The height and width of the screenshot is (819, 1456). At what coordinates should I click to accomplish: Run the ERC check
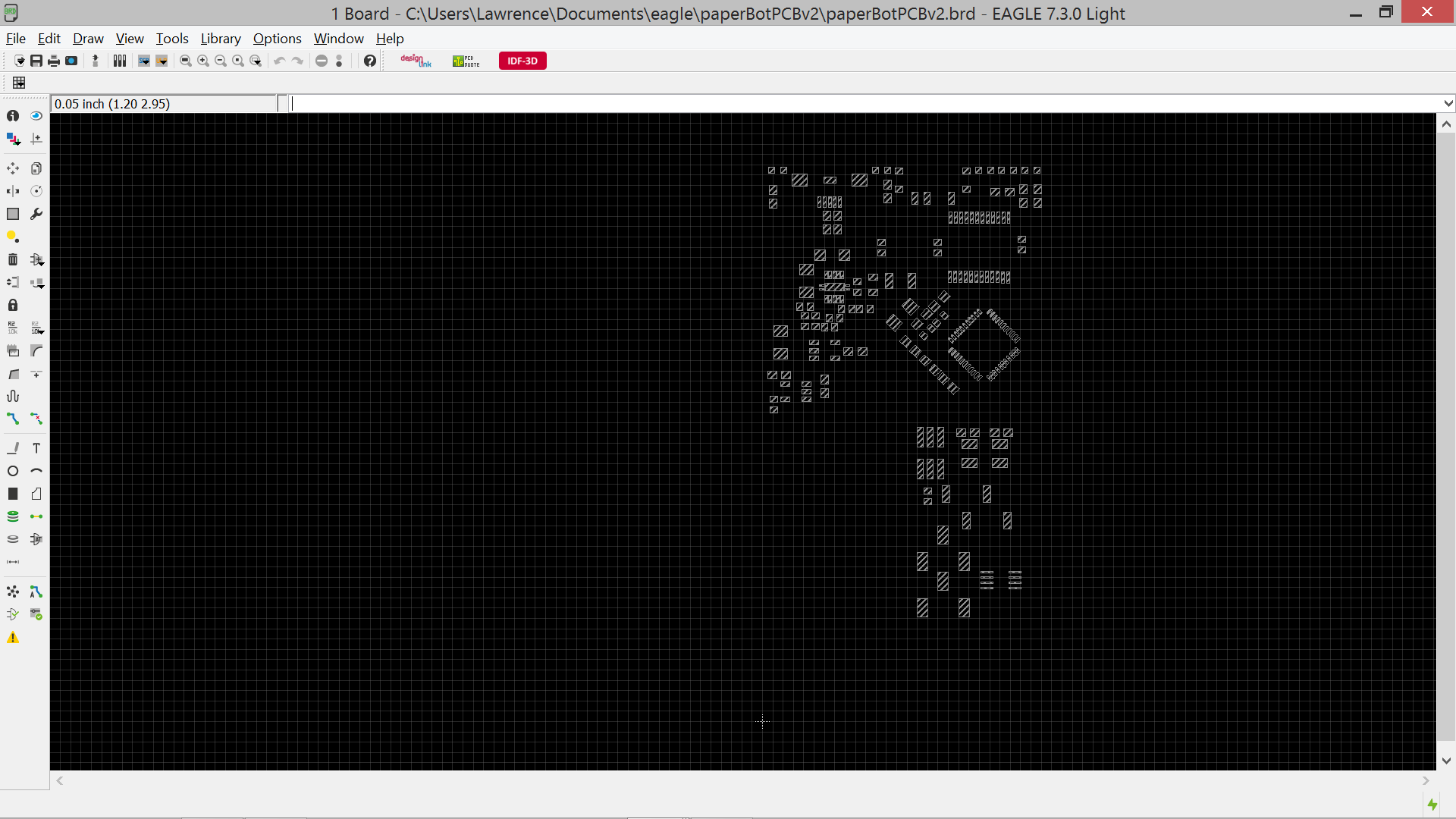pyautogui.click(x=13, y=614)
